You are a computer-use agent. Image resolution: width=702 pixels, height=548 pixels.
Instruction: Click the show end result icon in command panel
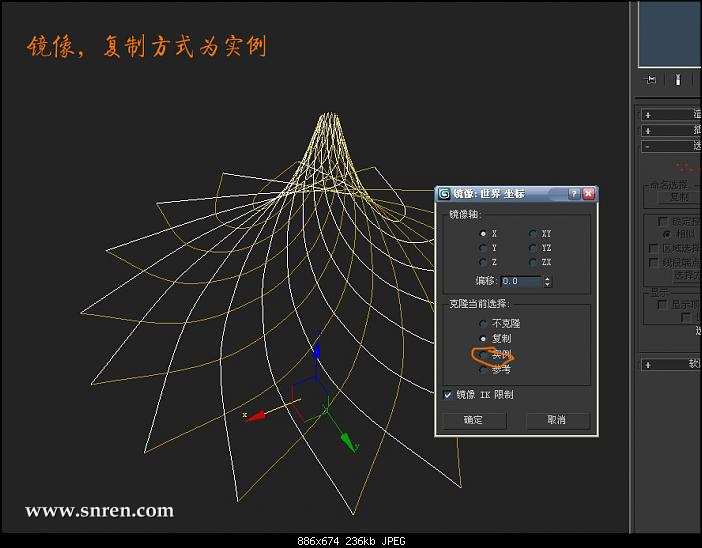pos(678,80)
